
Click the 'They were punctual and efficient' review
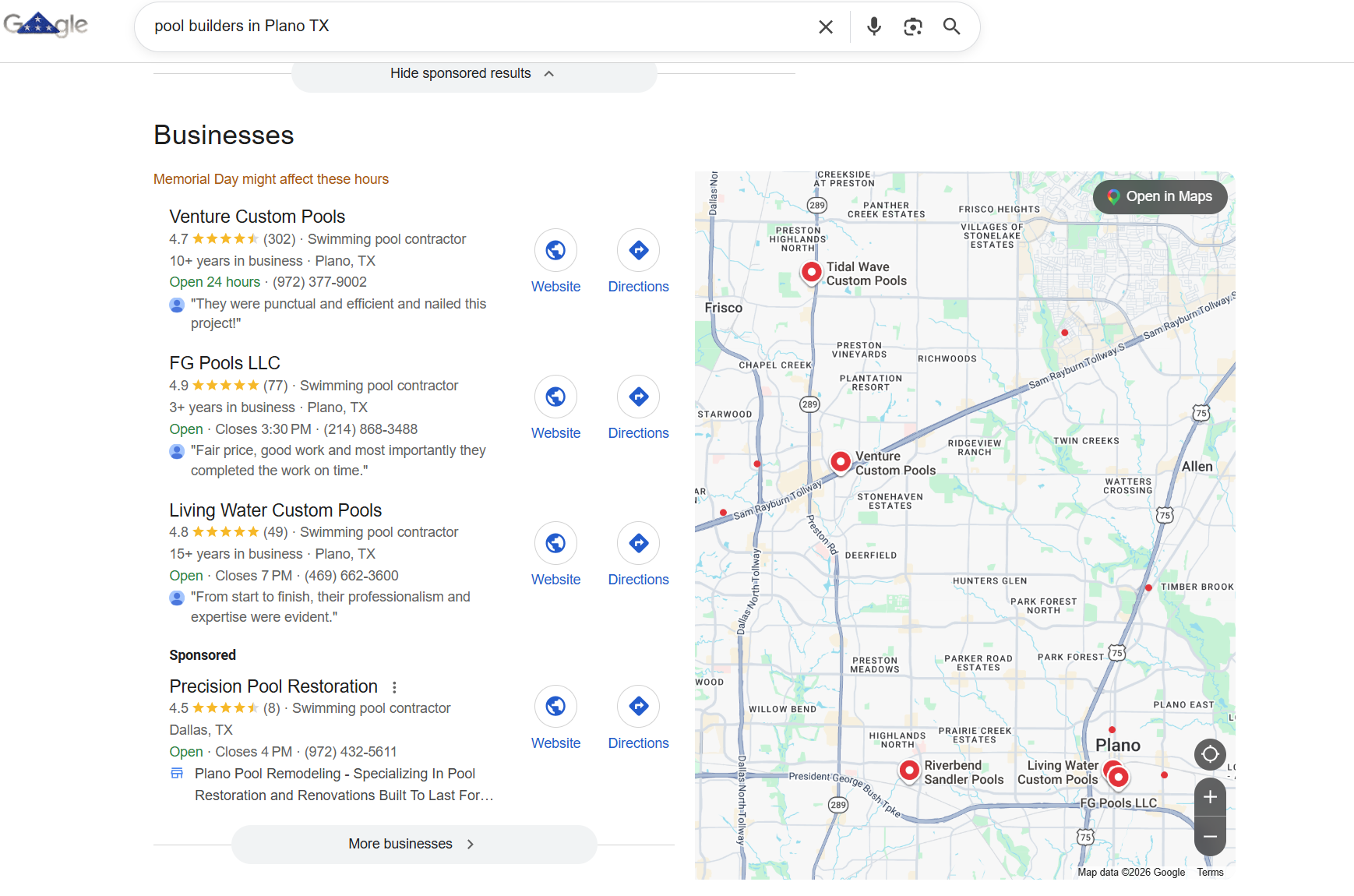tap(338, 314)
